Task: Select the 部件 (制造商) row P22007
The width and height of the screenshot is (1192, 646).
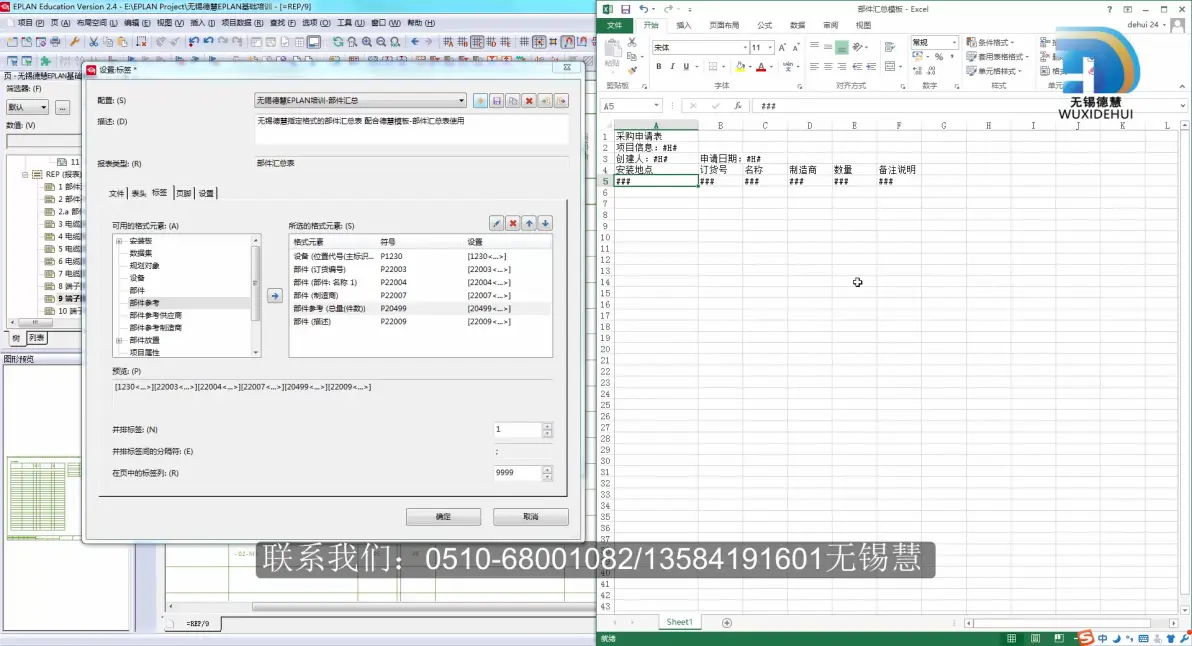Action: (x=420, y=296)
